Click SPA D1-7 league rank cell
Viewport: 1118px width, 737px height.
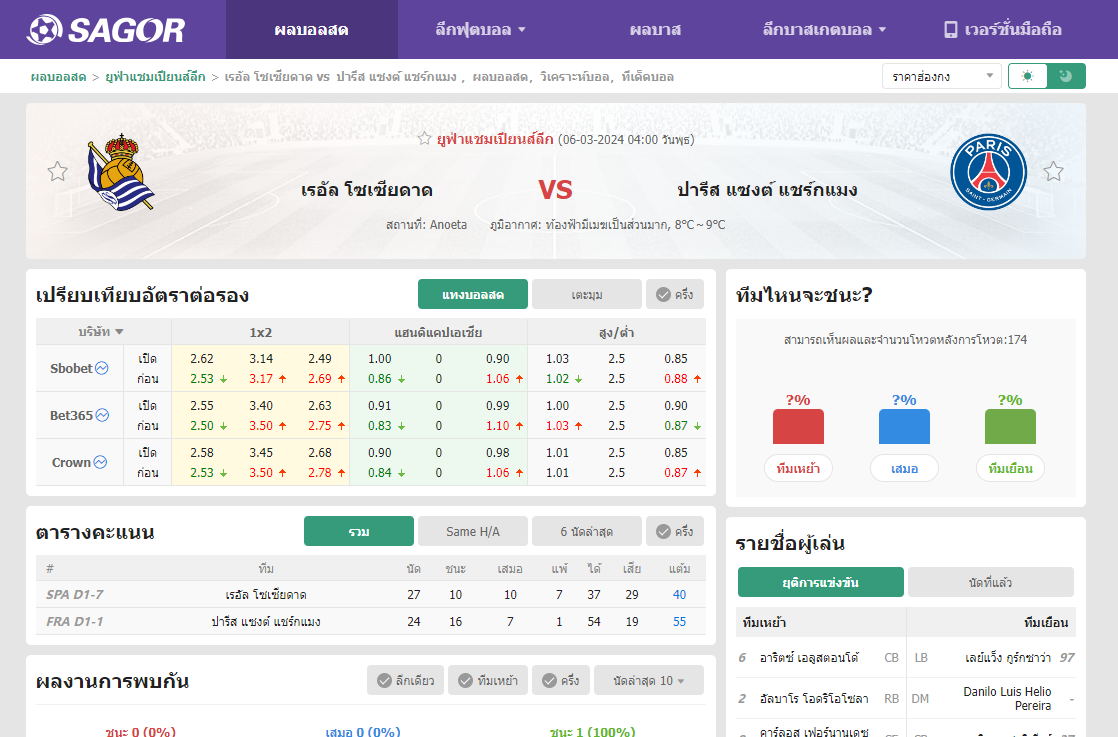(75, 594)
